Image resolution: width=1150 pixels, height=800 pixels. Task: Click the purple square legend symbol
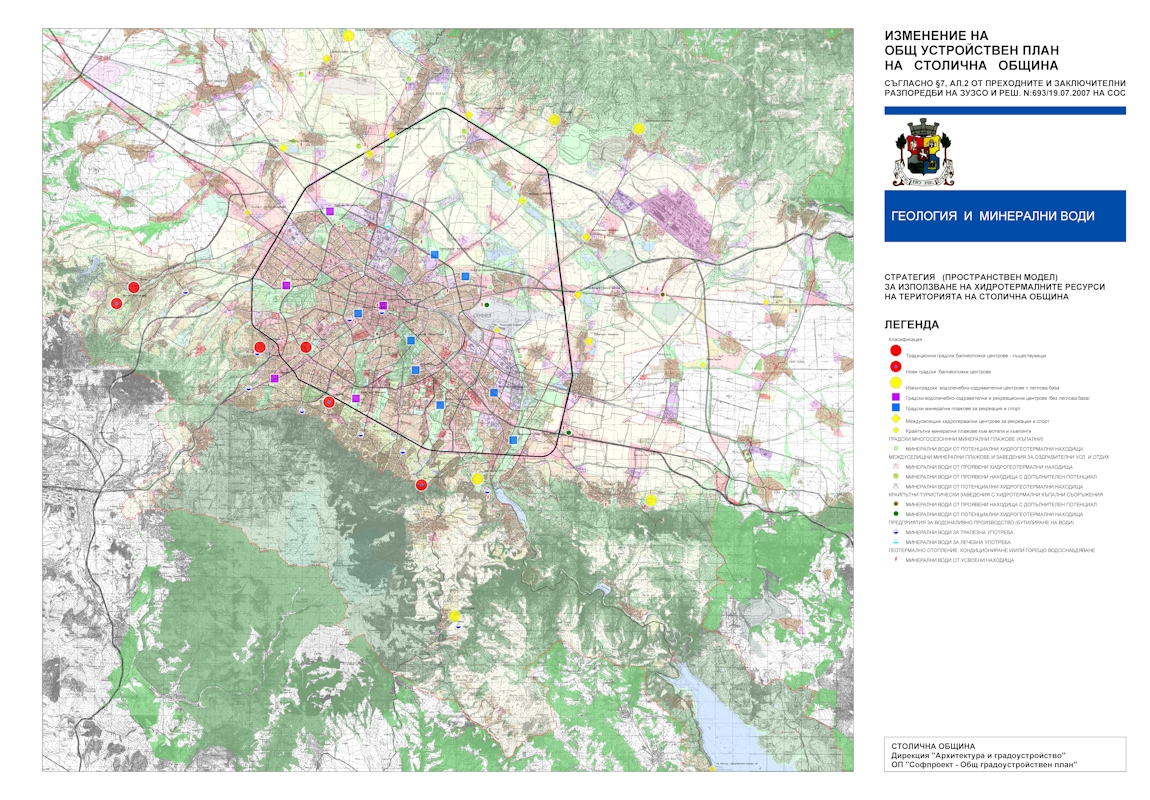click(896, 397)
